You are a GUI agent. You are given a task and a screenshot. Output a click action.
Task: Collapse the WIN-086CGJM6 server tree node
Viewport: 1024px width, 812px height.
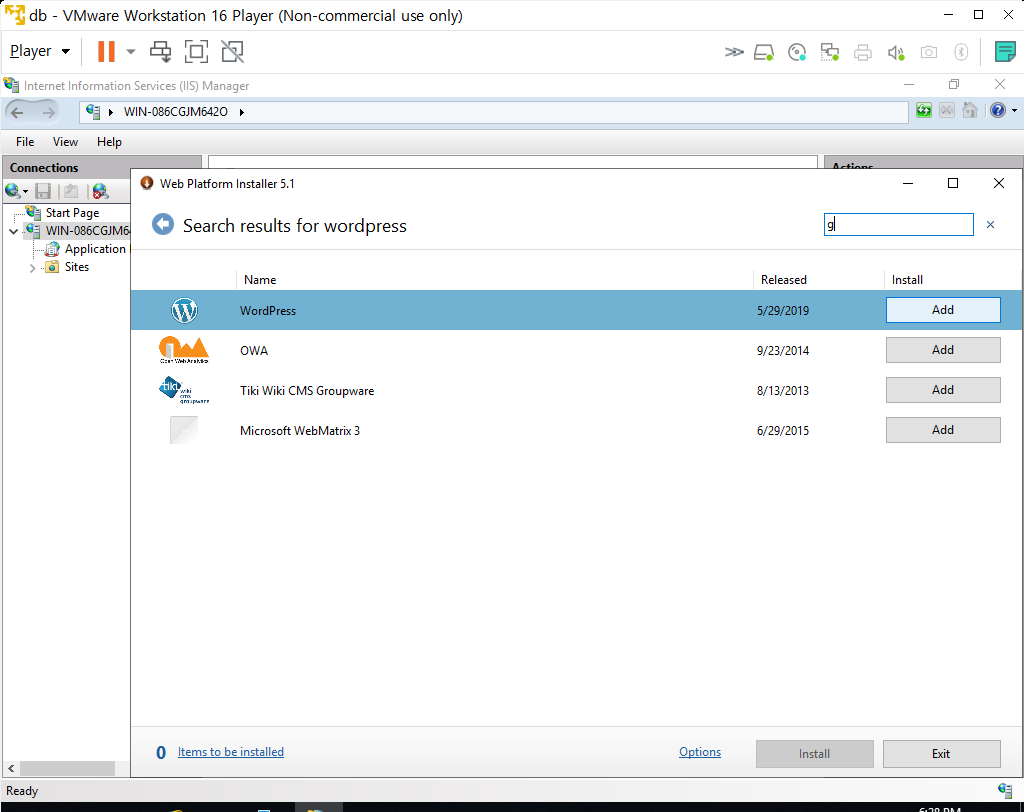click(x=13, y=231)
